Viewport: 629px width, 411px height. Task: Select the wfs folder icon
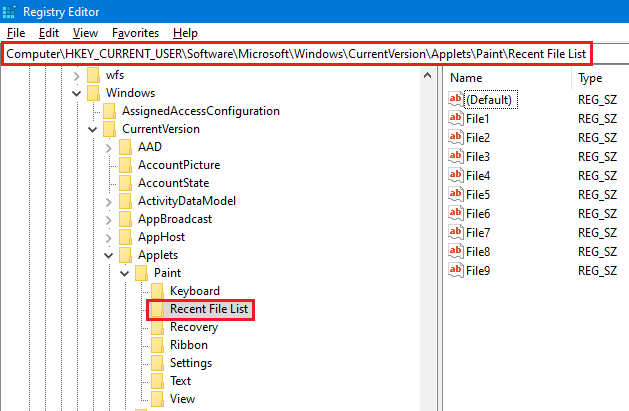pos(93,75)
